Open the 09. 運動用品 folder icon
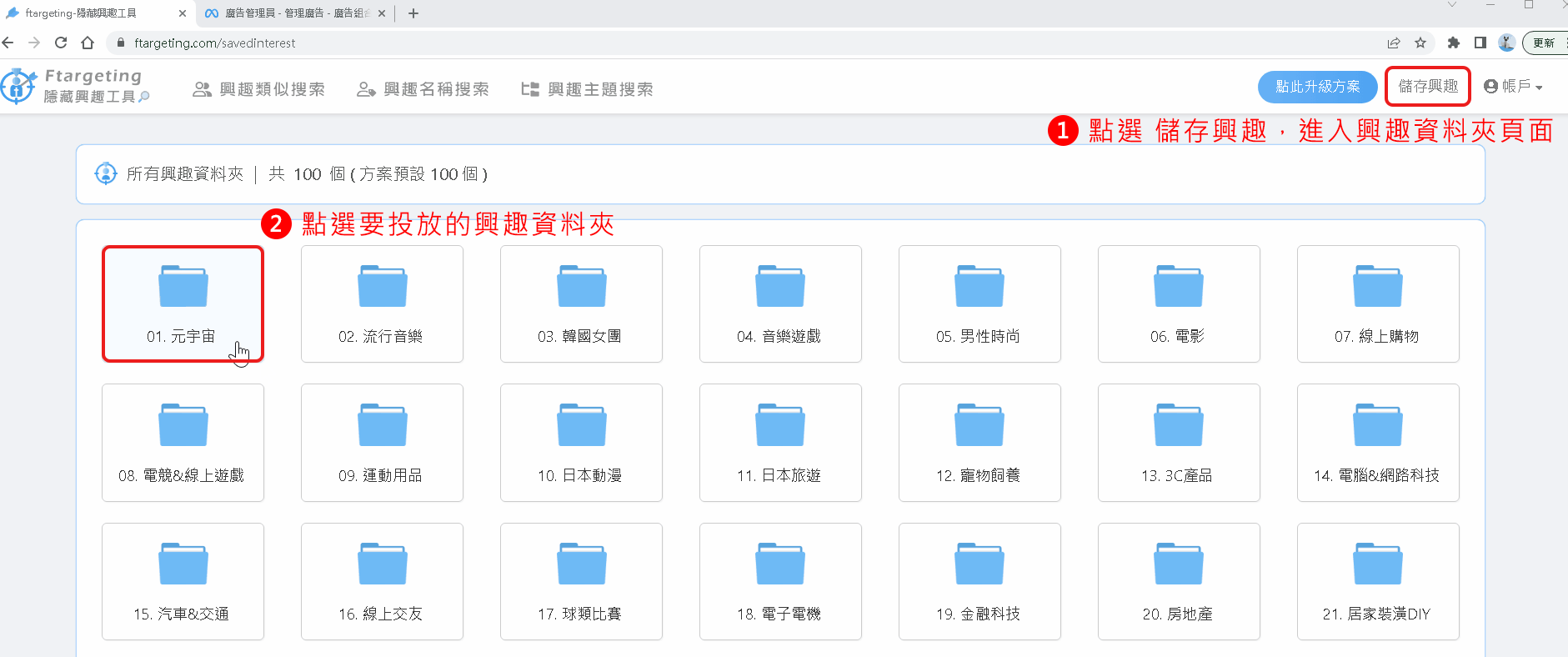This screenshot has height=657, width=1568. click(383, 424)
